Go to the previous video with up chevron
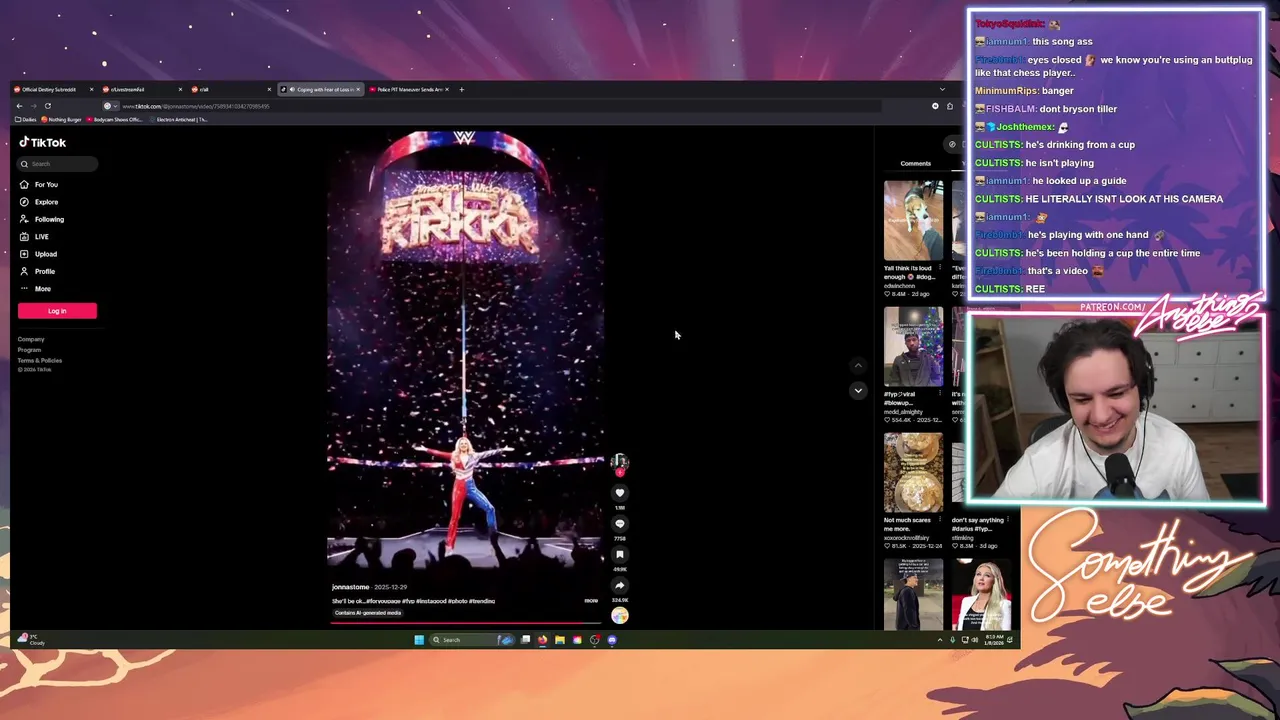The image size is (1280, 720). coord(858,366)
